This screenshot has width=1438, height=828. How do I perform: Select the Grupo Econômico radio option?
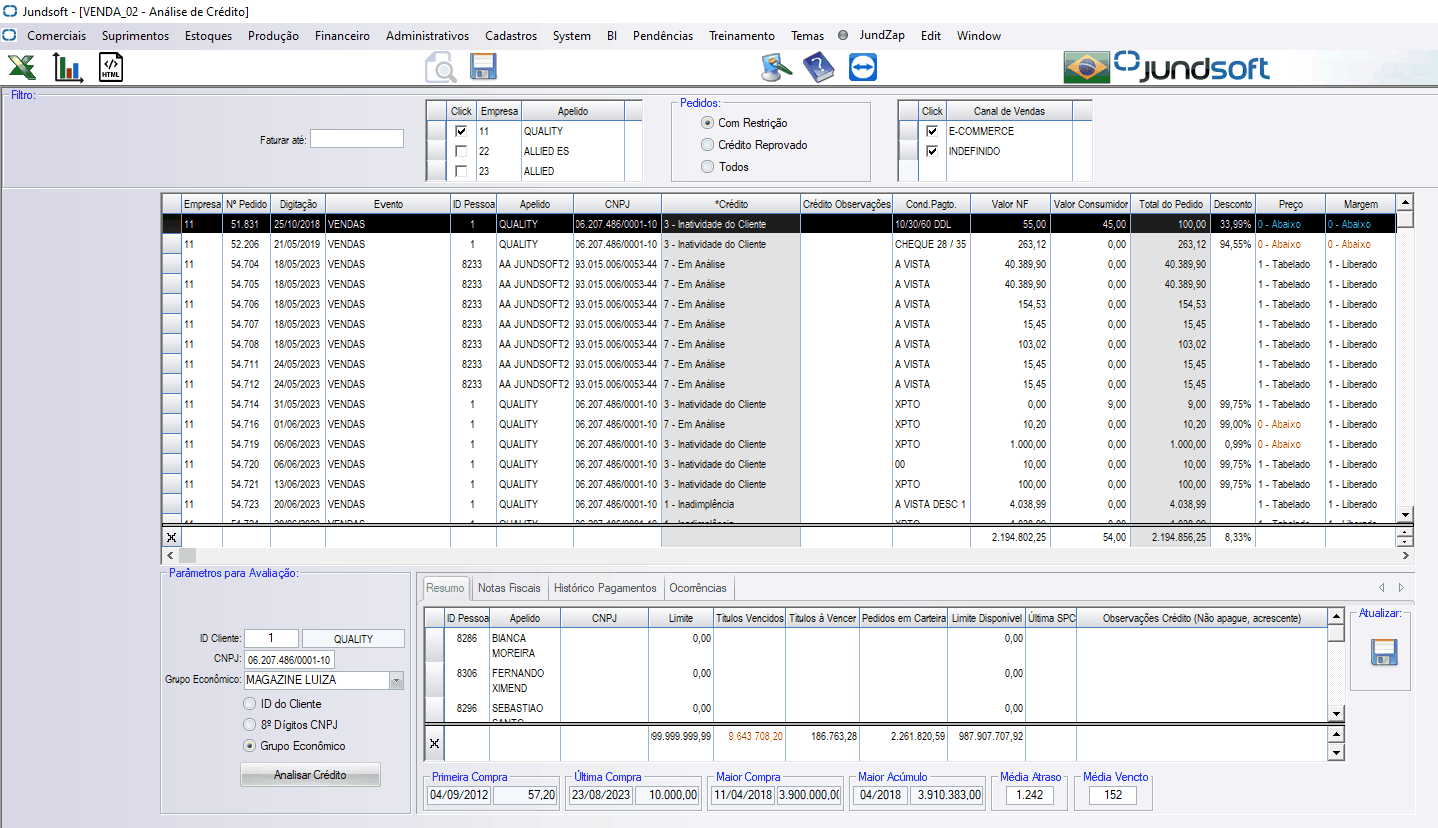(x=250, y=746)
